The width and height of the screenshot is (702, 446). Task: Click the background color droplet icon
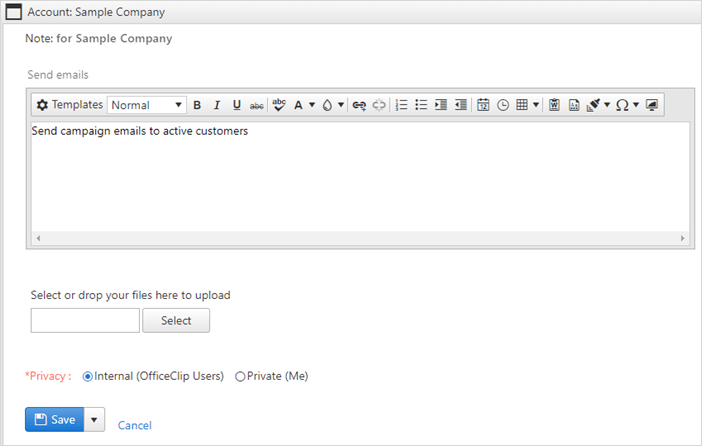tap(327, 105)
